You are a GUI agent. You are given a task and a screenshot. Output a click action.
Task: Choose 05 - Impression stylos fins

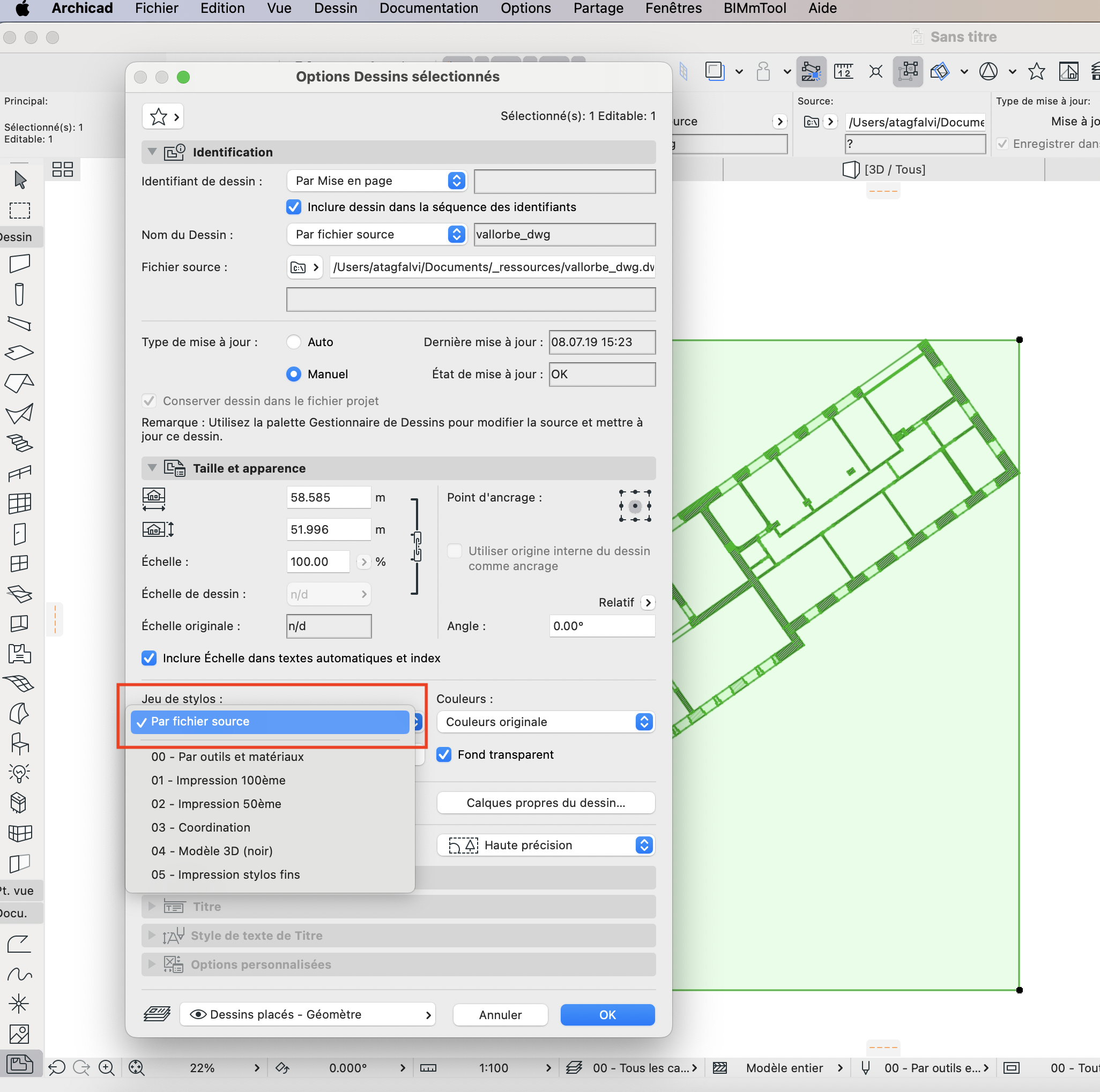(226, 874)
